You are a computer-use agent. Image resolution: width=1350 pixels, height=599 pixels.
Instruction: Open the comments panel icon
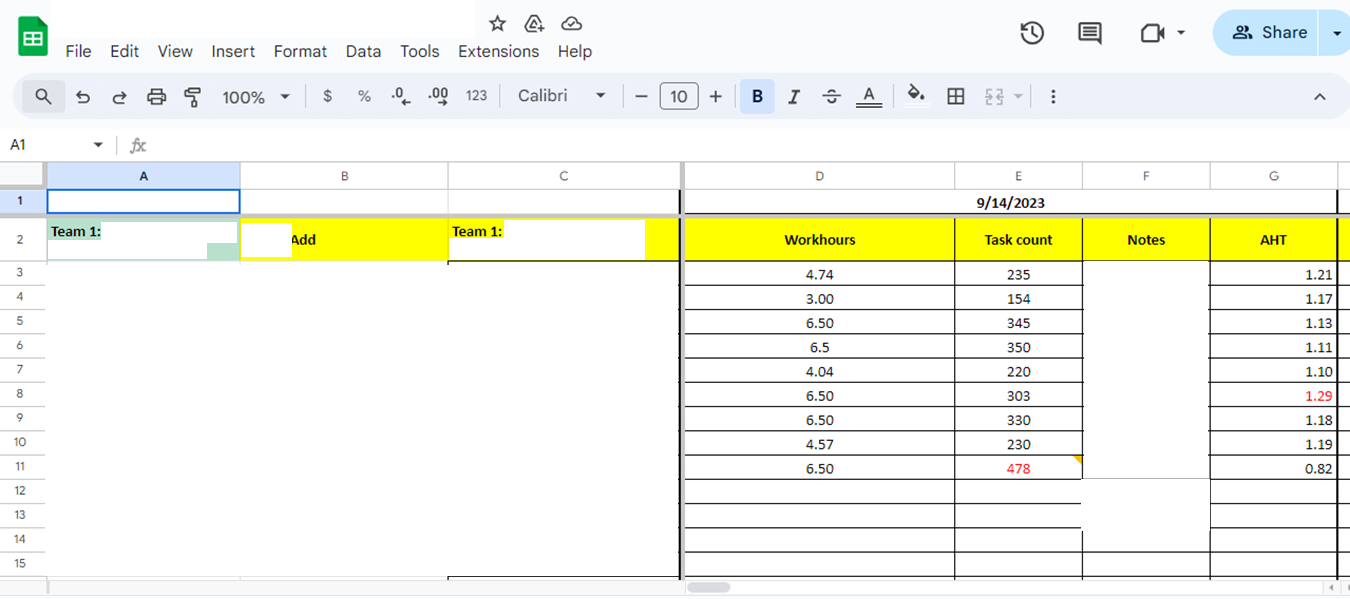point(1090,33)
